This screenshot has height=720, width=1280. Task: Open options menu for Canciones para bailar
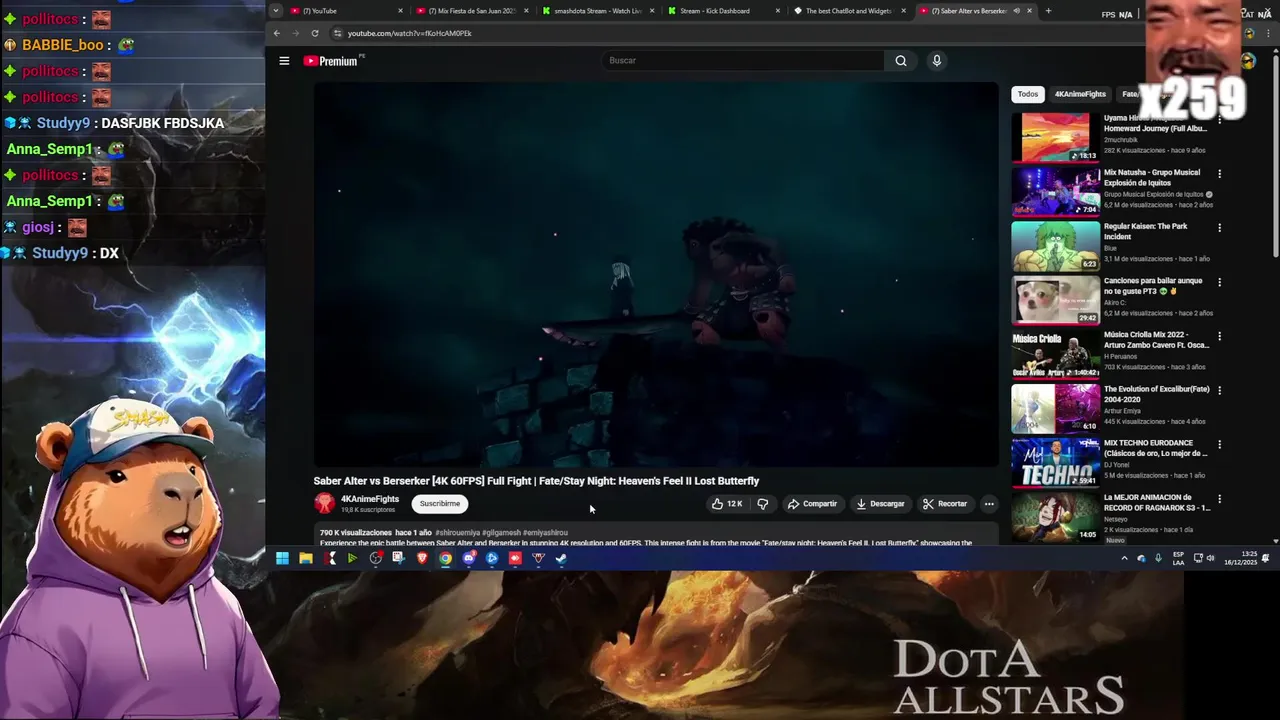tap(1219, 282)
